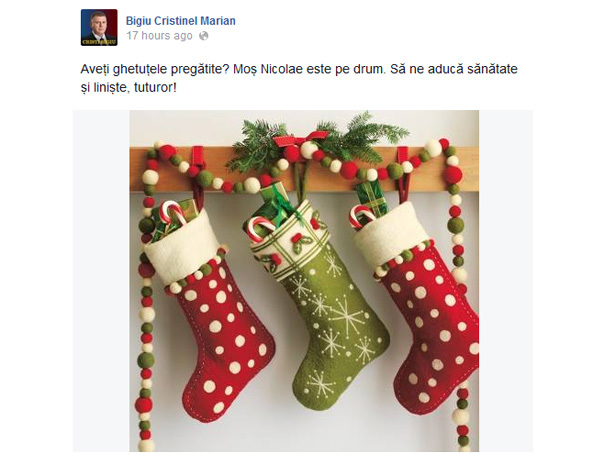Click the candy cane in the right stocking
The width and height of the screenshot is (604, 454).
[362, 216]
